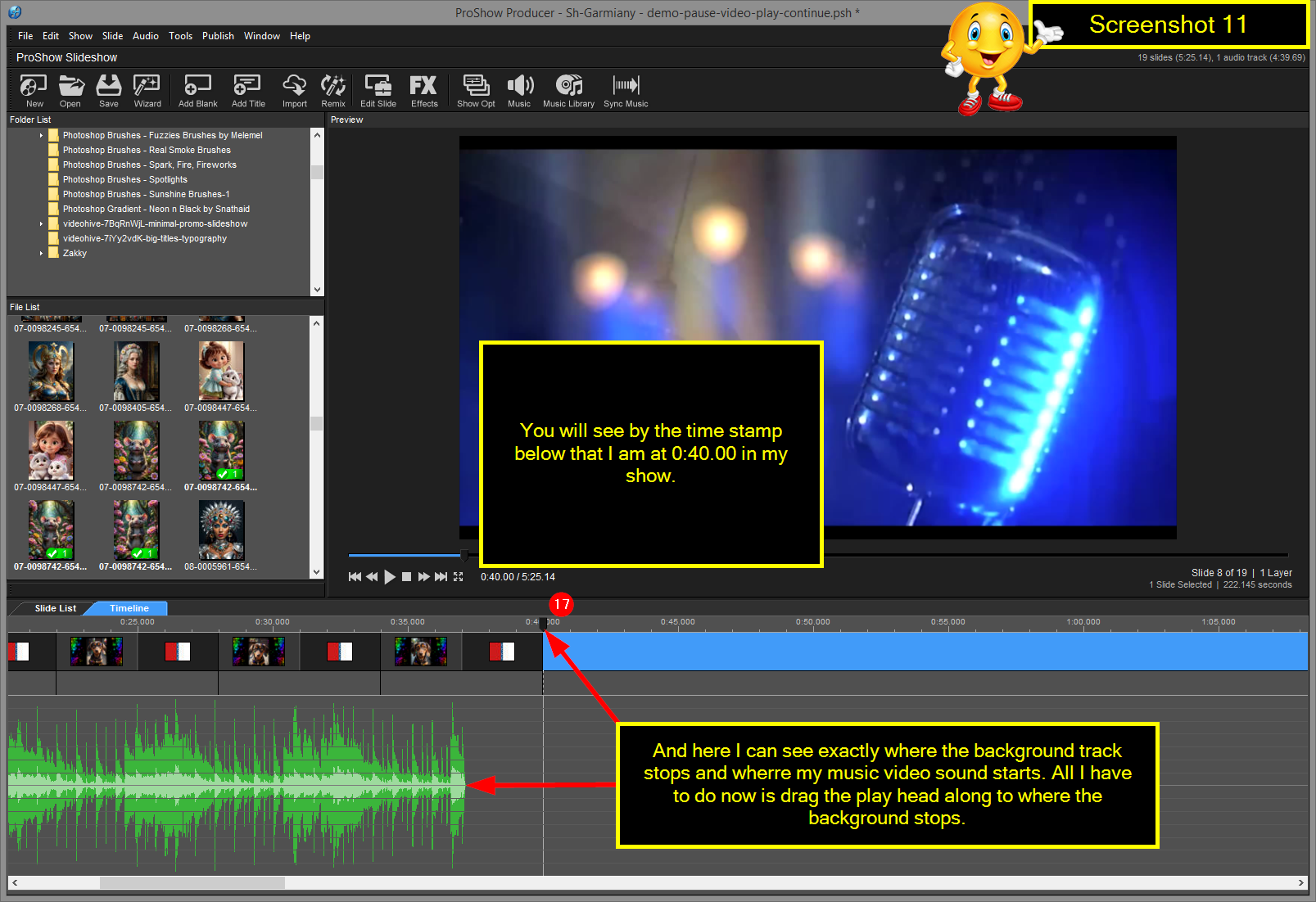Toggle full screen preview

click(x=459, y=577)
